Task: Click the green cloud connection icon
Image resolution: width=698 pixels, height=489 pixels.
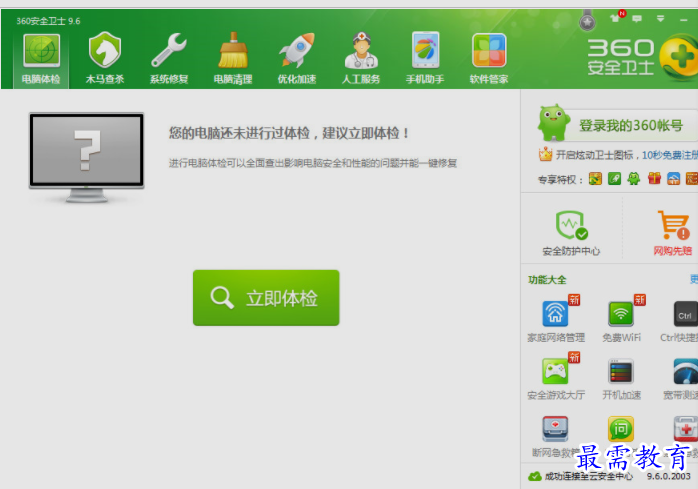Action: coord(535,477)
